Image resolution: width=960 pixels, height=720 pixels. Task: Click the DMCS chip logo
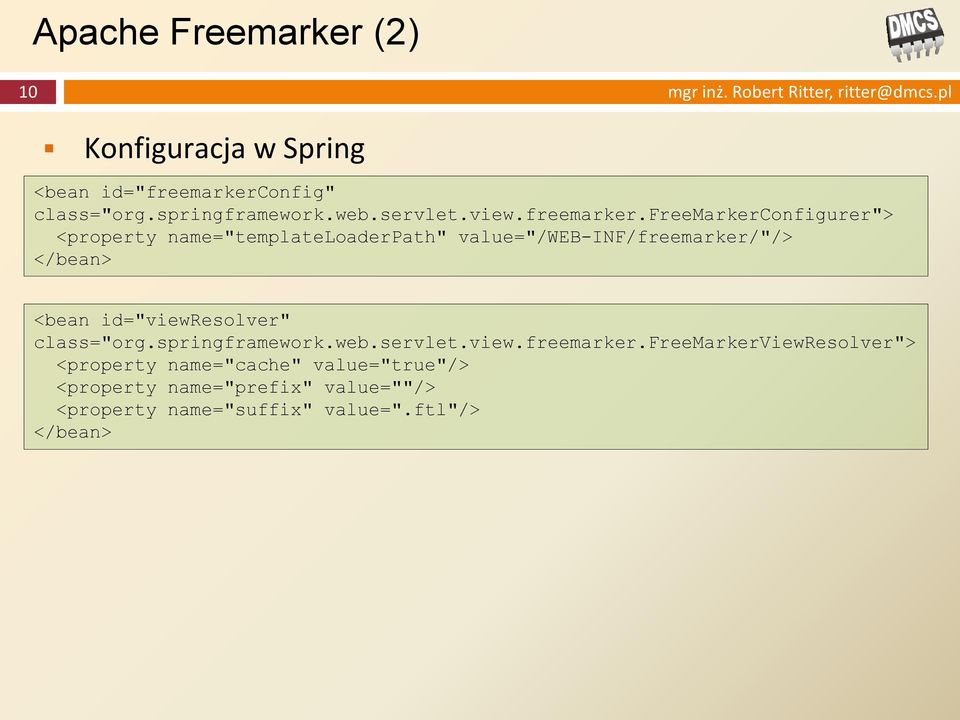(x=915, y=34)
